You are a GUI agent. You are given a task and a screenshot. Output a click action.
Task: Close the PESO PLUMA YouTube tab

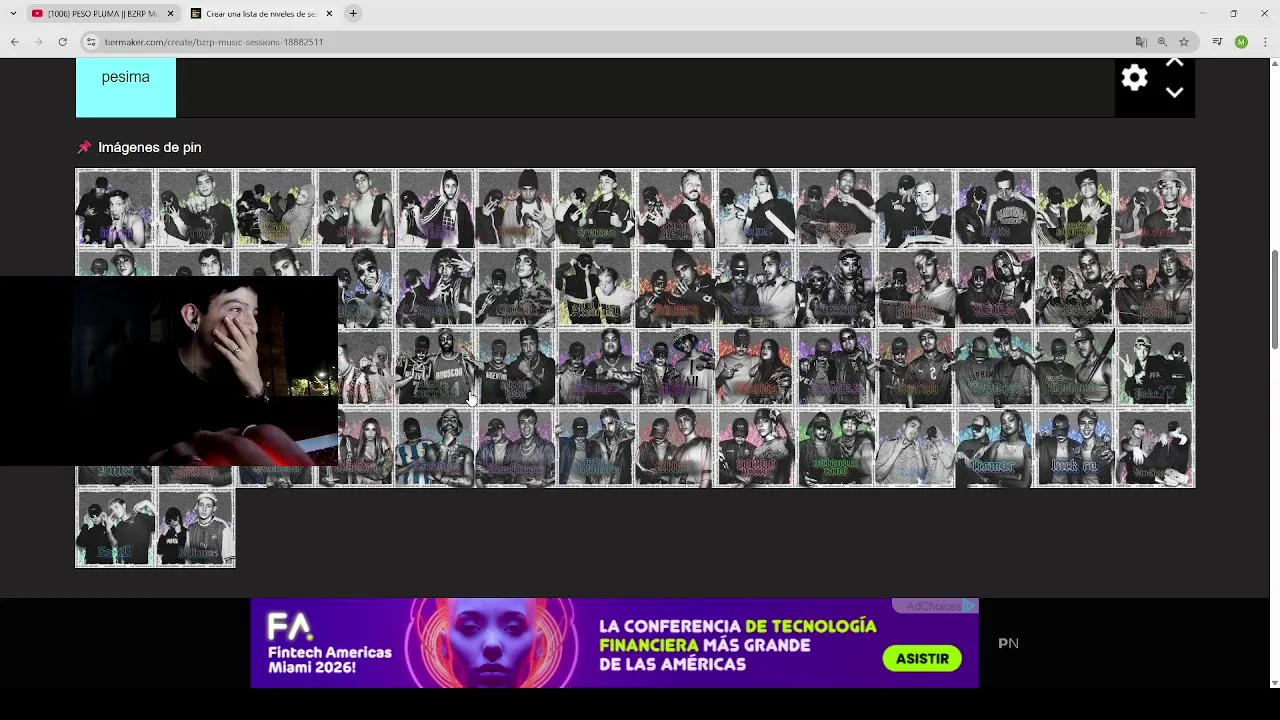point(170,13)
